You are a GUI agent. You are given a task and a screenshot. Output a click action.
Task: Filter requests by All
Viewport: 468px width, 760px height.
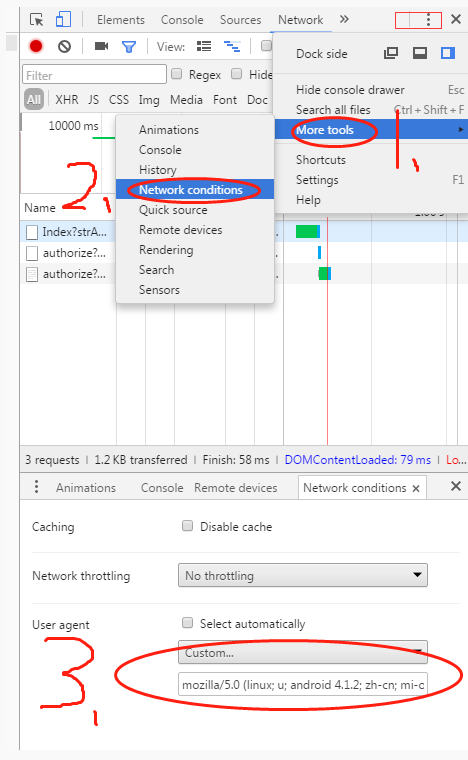click(34, 100)
